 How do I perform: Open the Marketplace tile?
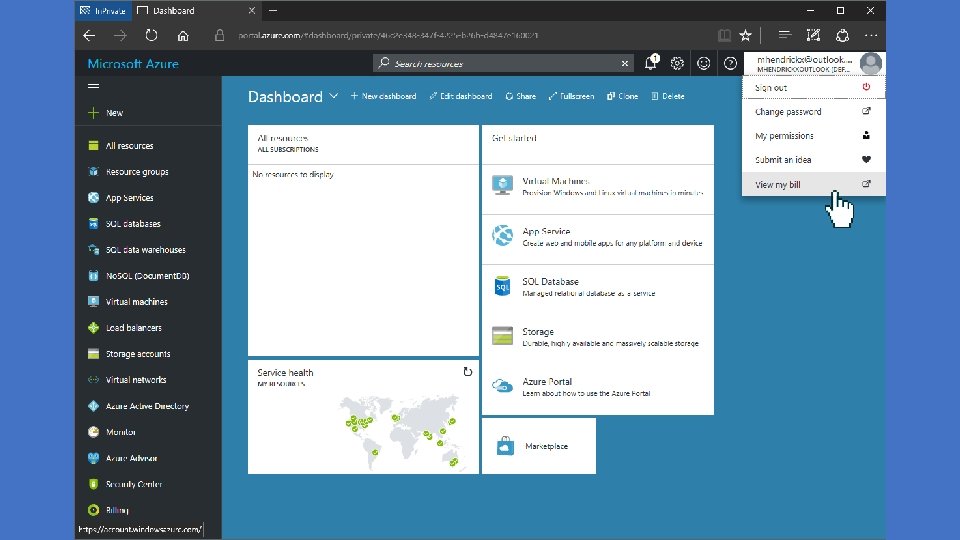539,446
